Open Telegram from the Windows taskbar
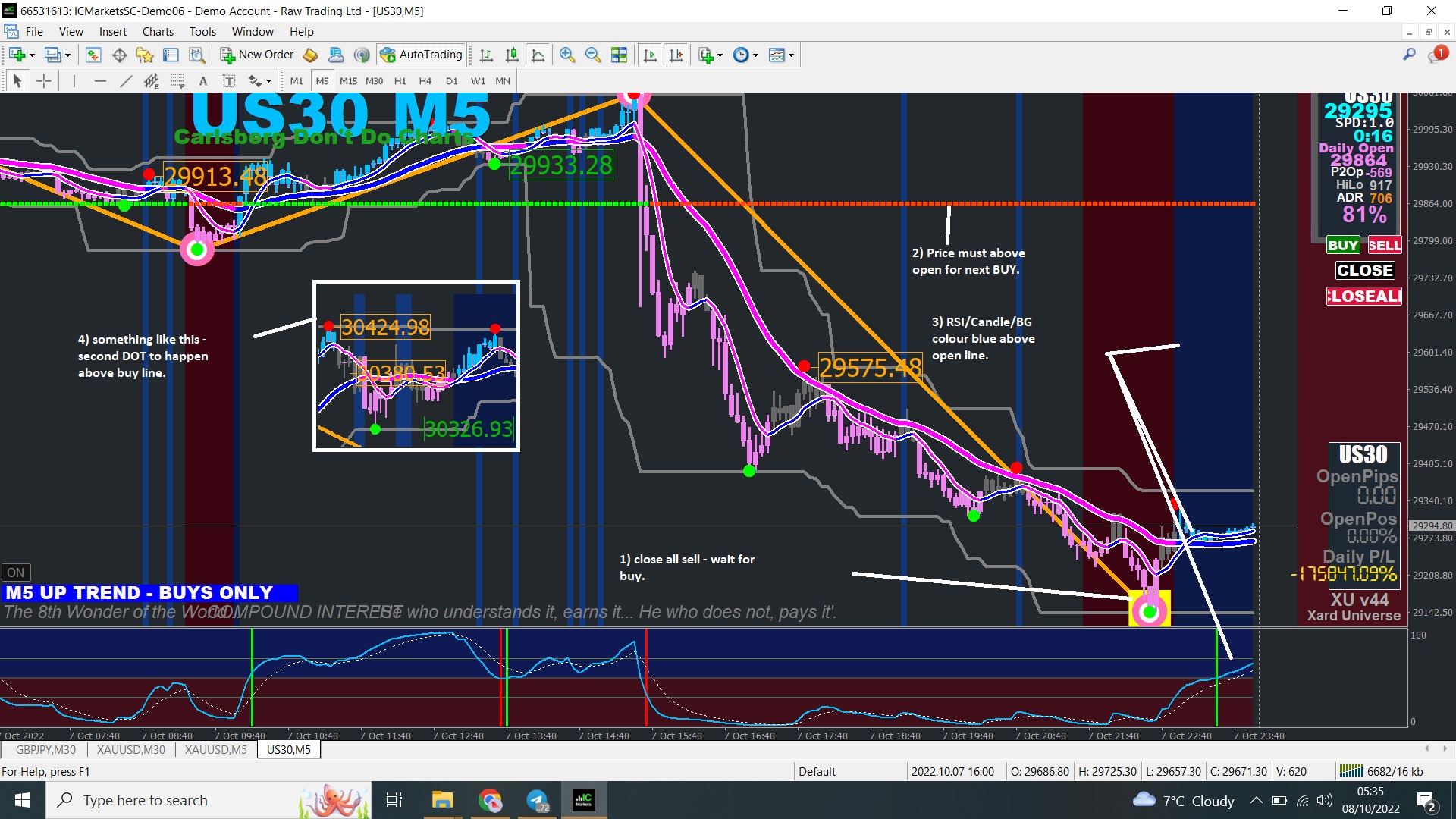Image resolution: width=1456 pixels, height=819 pixels. coord(537,800)
